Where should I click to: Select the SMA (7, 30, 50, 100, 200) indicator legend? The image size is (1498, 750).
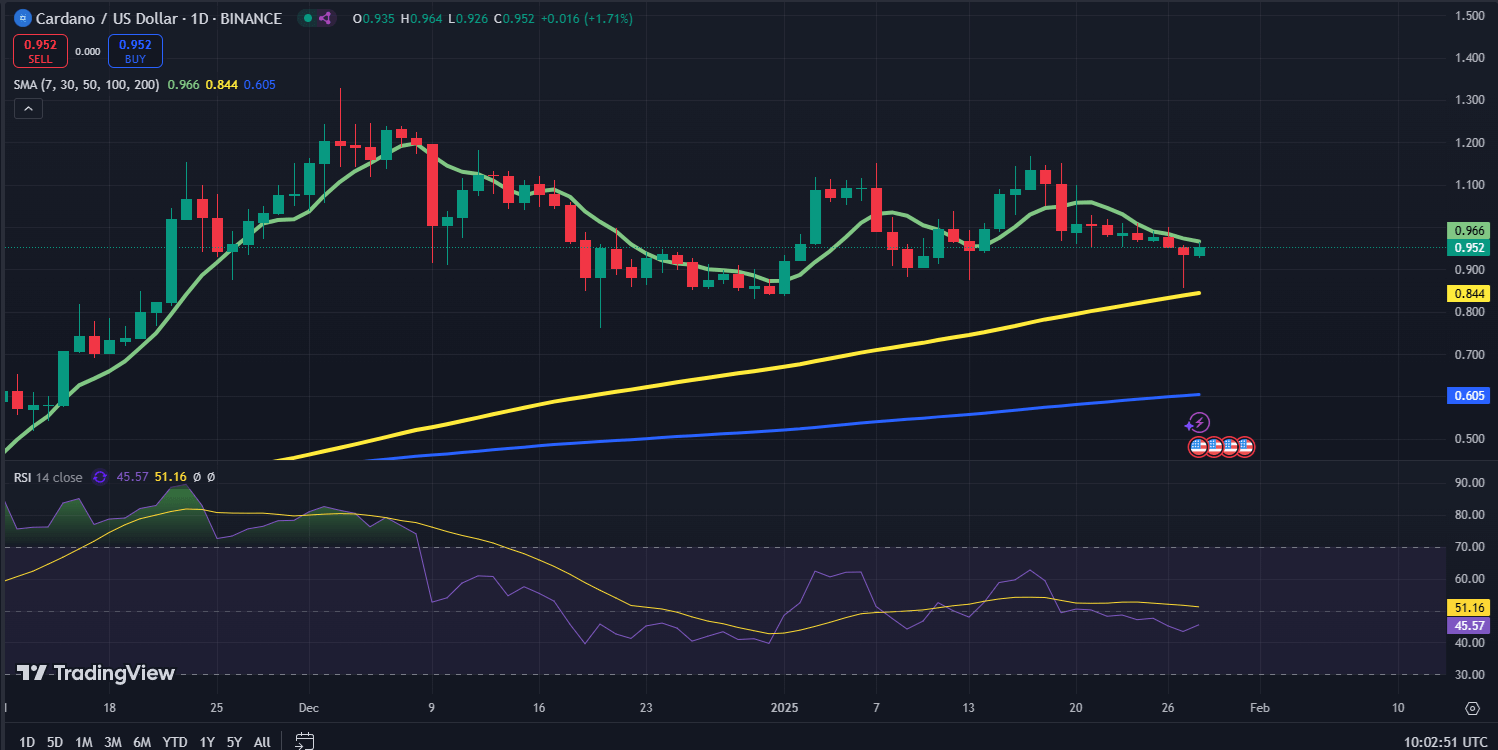click(86, 85)
